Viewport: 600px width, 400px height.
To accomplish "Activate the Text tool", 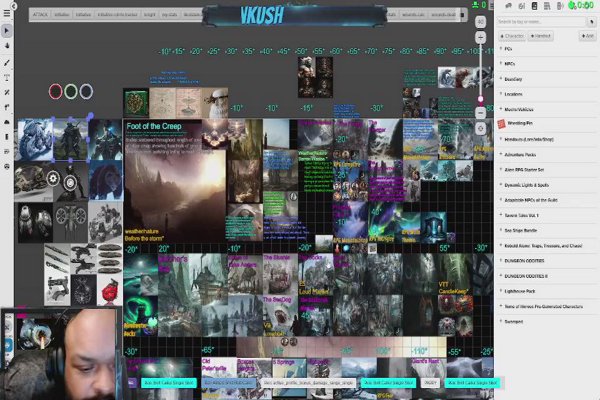I will pos(7,78).
